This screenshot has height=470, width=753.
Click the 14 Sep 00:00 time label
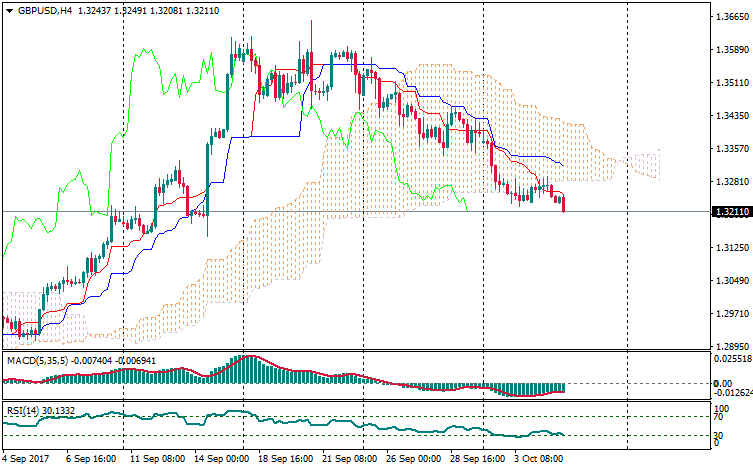pyautogui.click(x=220, y=459)
